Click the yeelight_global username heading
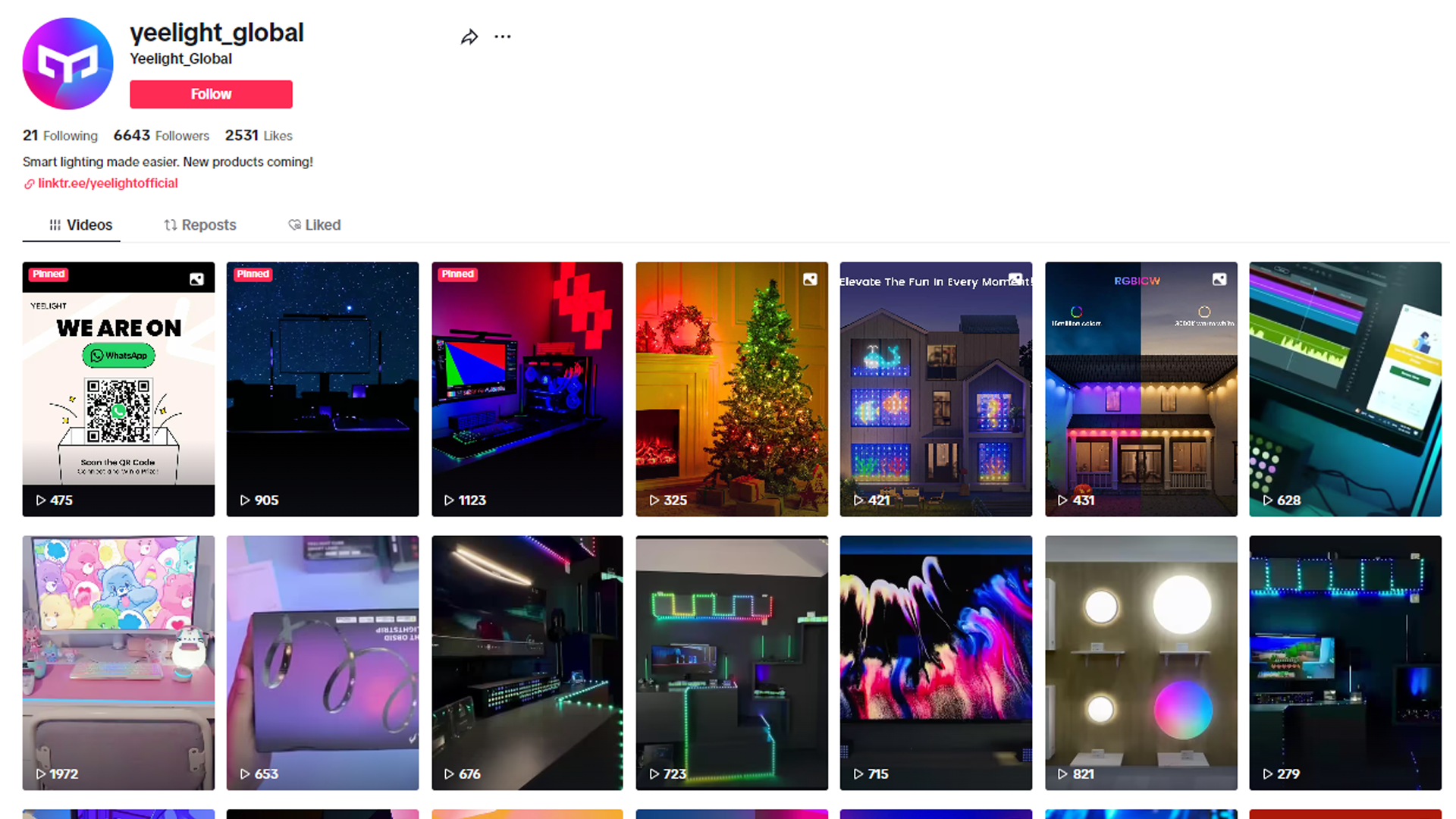This screenshot has width=1456, height=819. 217,33
